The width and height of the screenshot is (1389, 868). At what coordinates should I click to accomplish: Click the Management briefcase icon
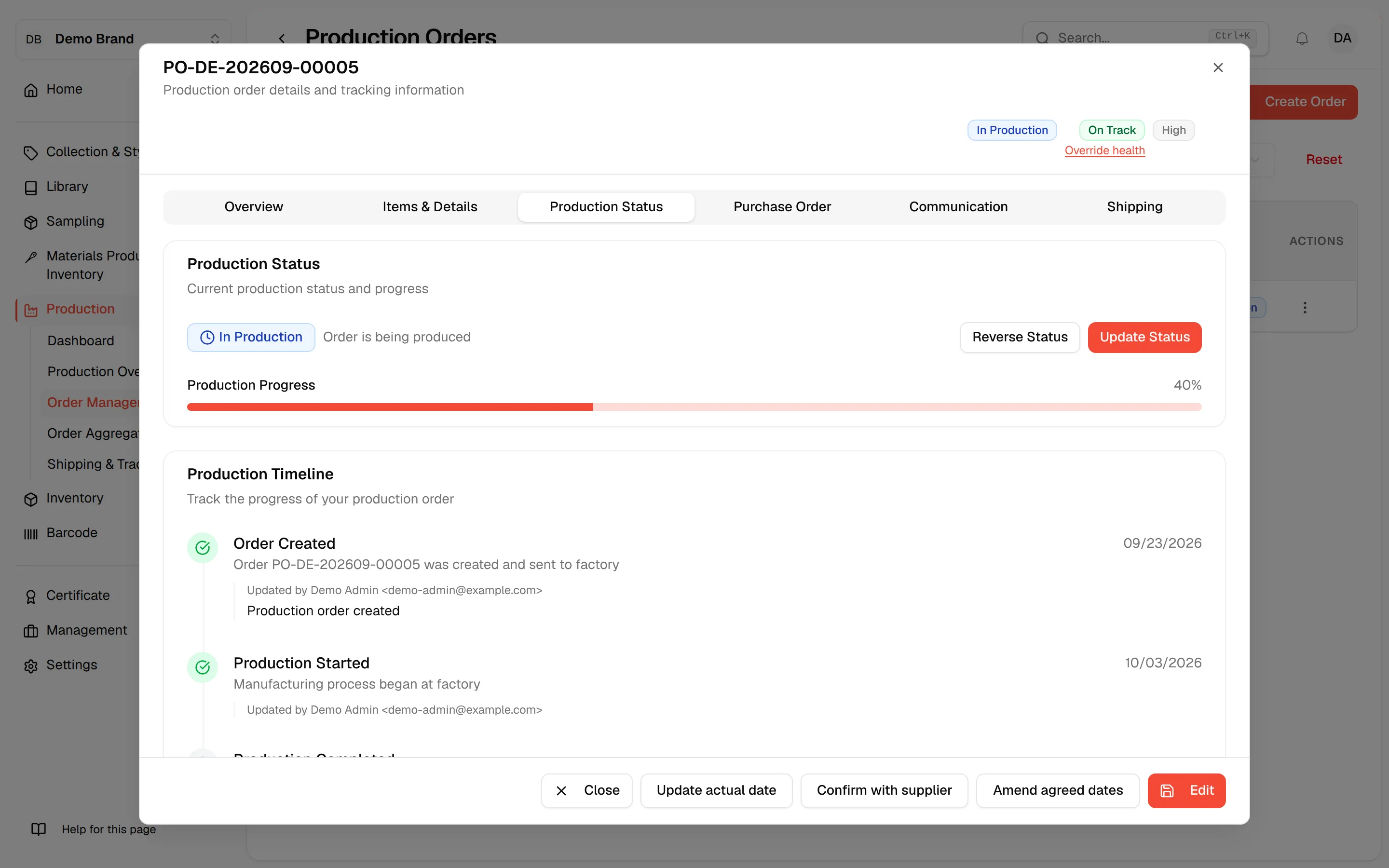click(31, 631)
